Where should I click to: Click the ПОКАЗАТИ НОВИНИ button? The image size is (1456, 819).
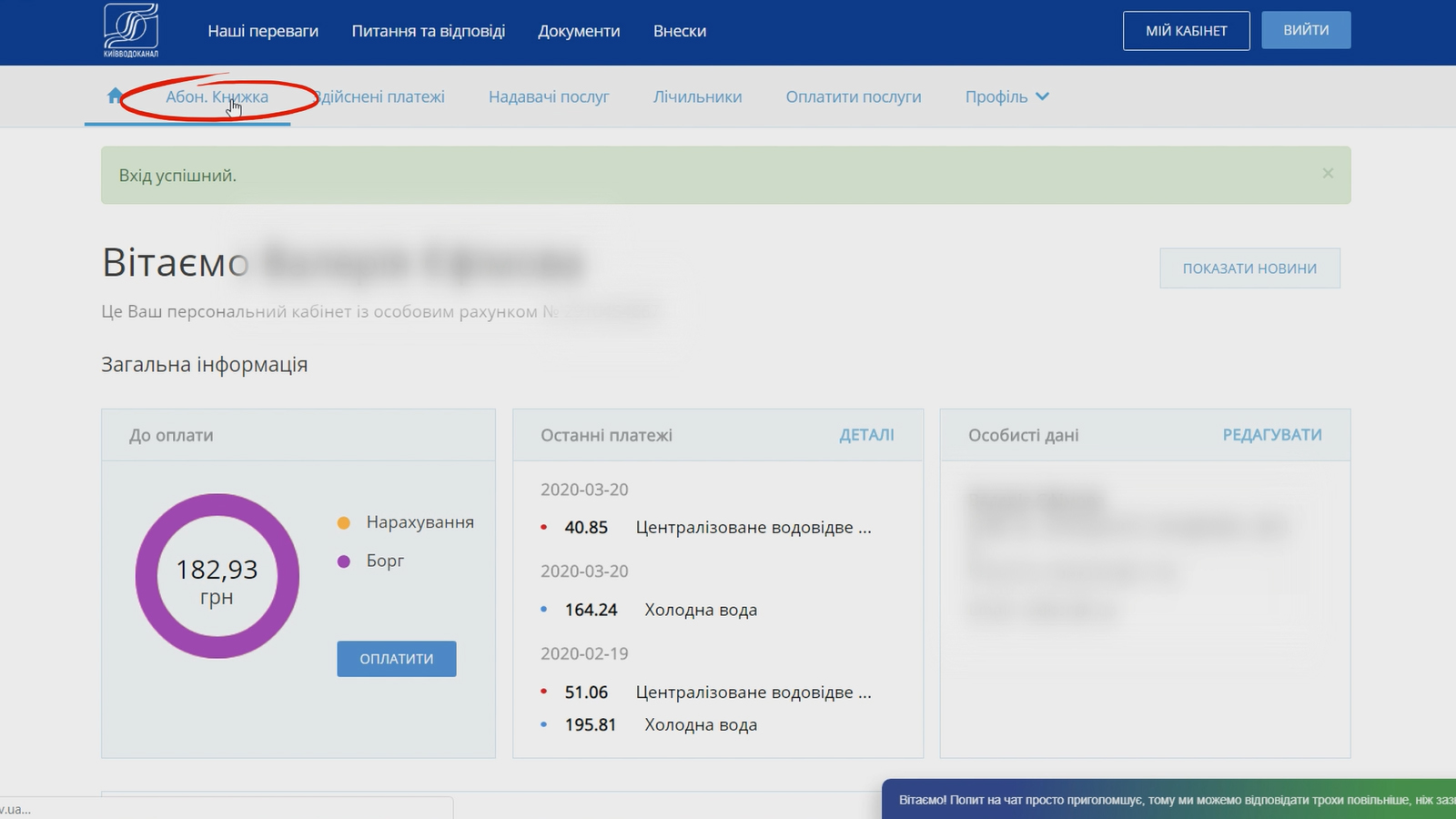click(1249, 268)
